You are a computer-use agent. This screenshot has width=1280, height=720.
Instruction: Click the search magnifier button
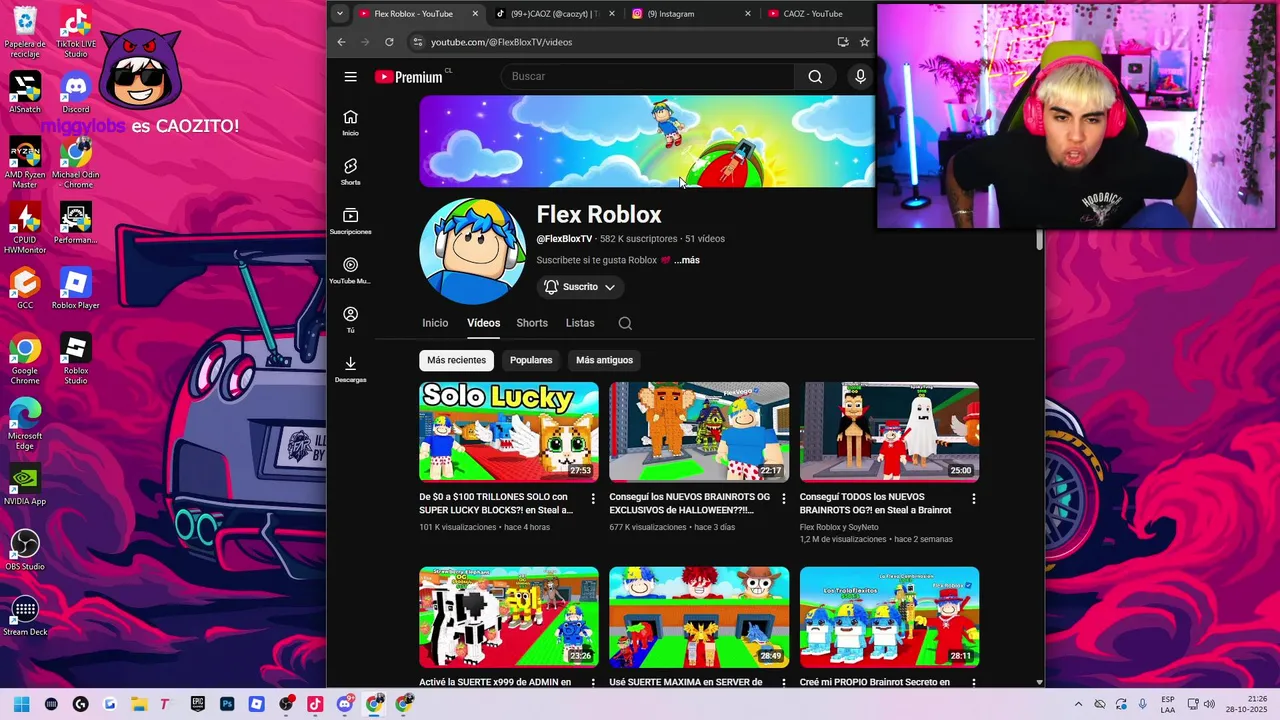tap(815, 77)
